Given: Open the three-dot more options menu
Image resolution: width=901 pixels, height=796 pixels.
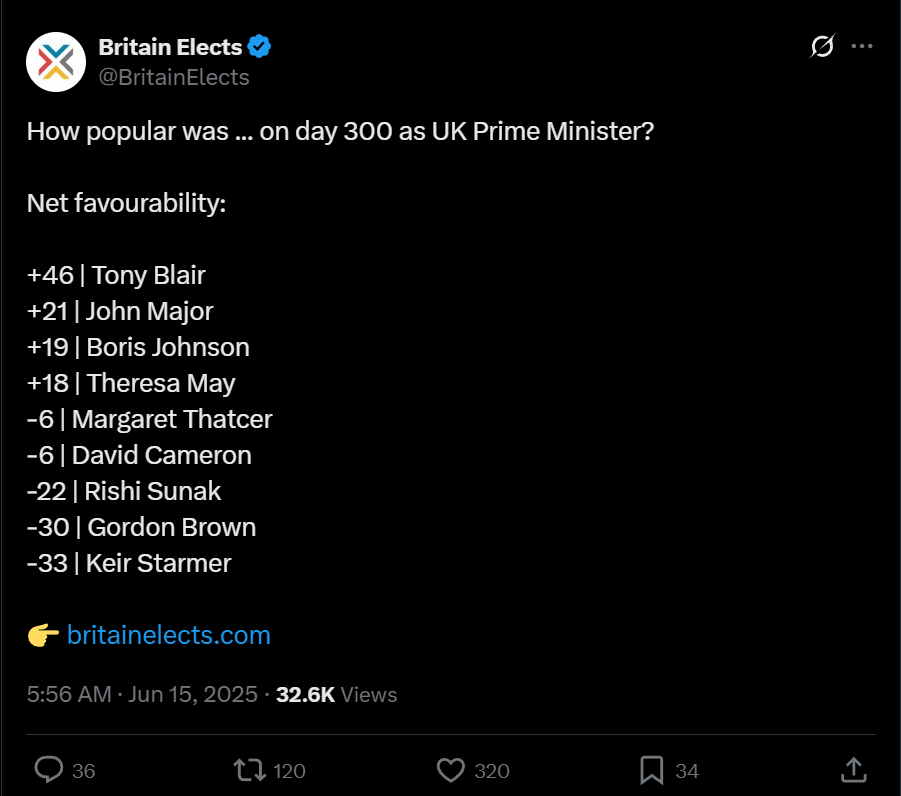Looking at the screenshot, I should click(x=862, y=46).
